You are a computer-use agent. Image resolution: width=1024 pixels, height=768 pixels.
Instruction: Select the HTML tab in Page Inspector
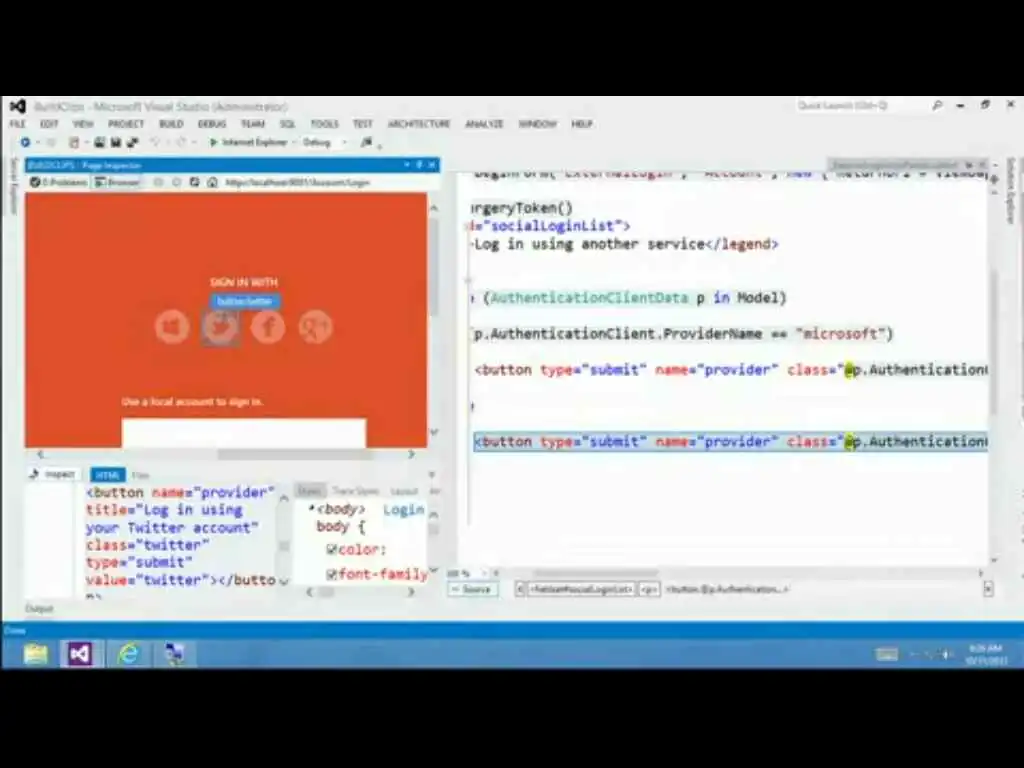108,475
